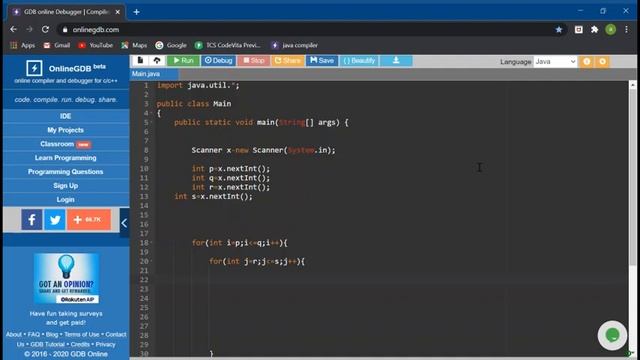Open the Chrome profile avatar icon

point(611,29)
